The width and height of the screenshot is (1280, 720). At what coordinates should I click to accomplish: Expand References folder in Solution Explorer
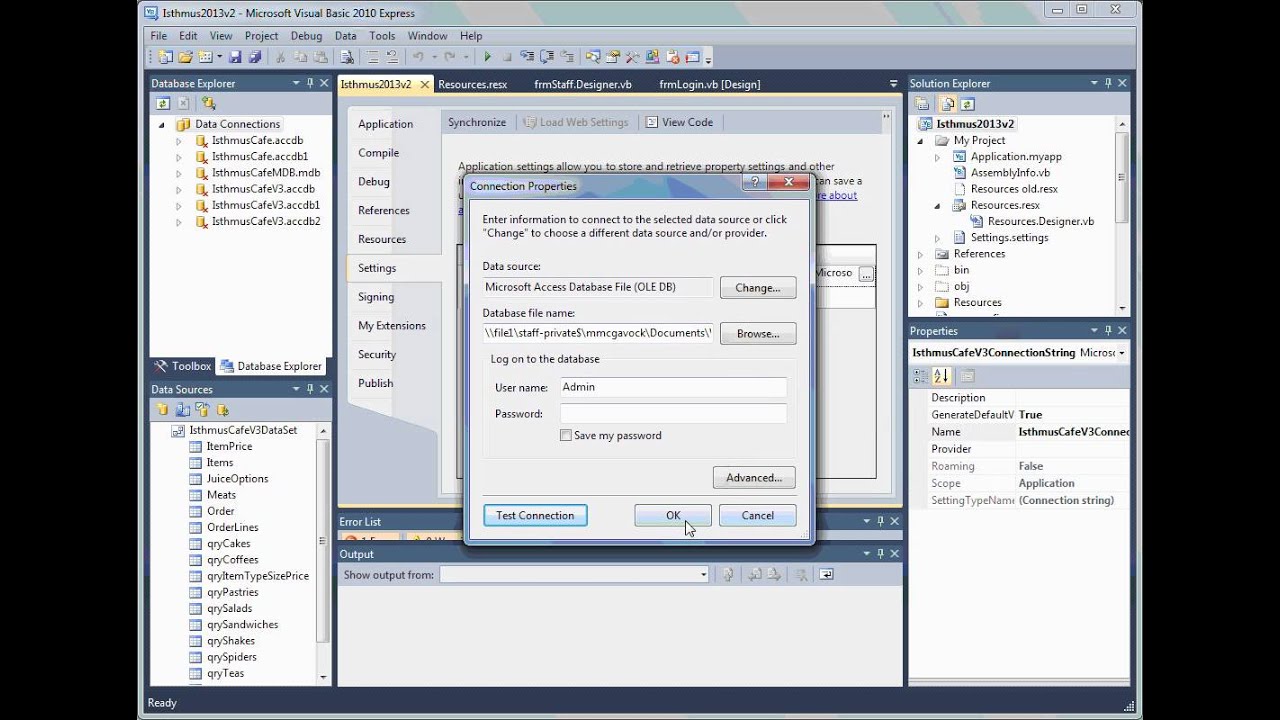(x=921, y=254)
